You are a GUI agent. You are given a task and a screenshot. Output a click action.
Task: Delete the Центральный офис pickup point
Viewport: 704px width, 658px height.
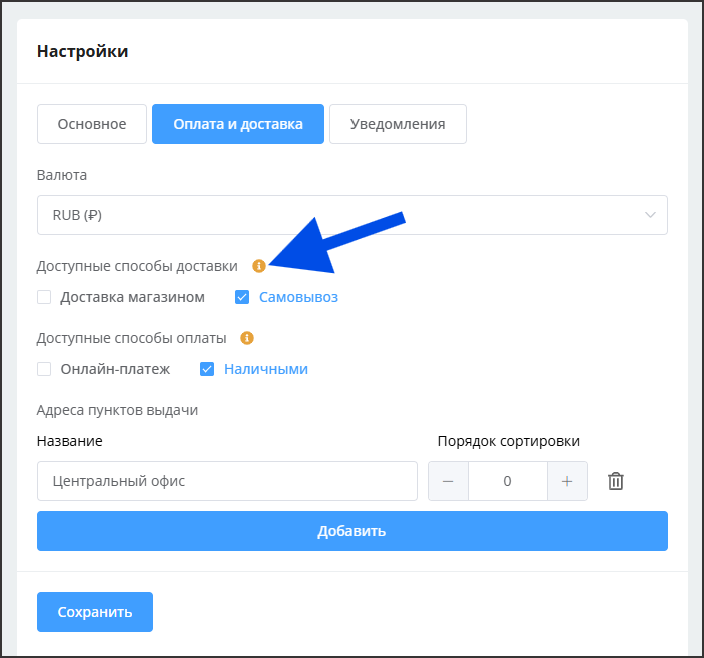point(616,481)
